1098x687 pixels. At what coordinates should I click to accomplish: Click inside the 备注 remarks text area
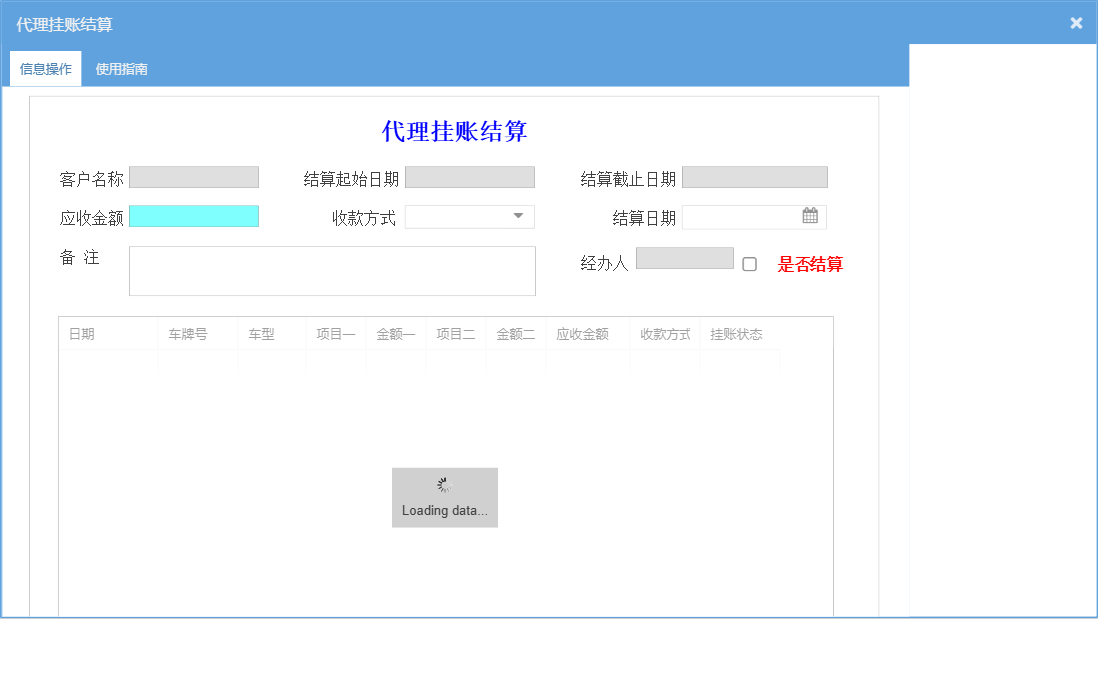coord(332,270)
